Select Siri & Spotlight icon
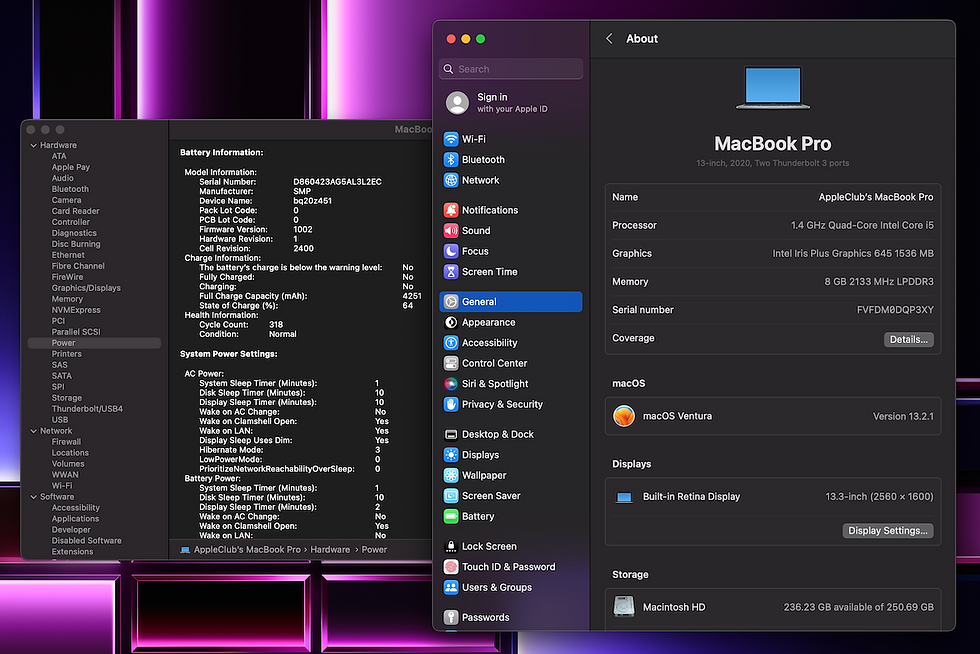This screenshot has height=654, width=980. click(x=451, y=384)
